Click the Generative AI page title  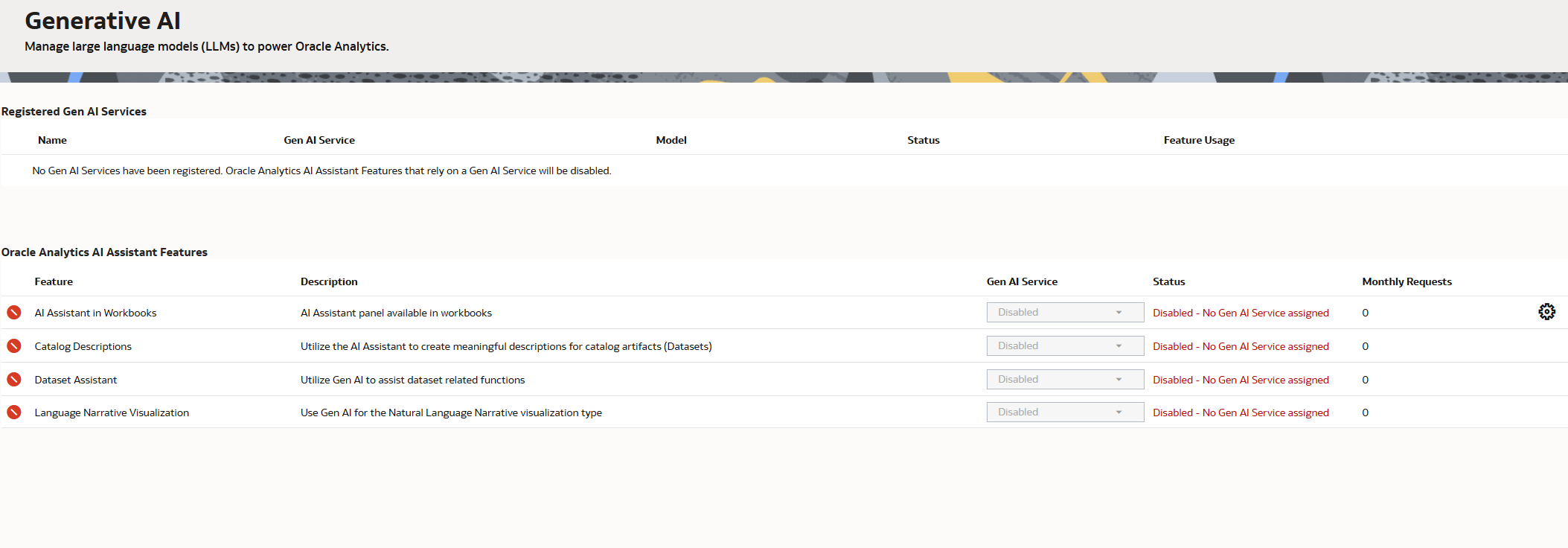click(x=103, y=21)
